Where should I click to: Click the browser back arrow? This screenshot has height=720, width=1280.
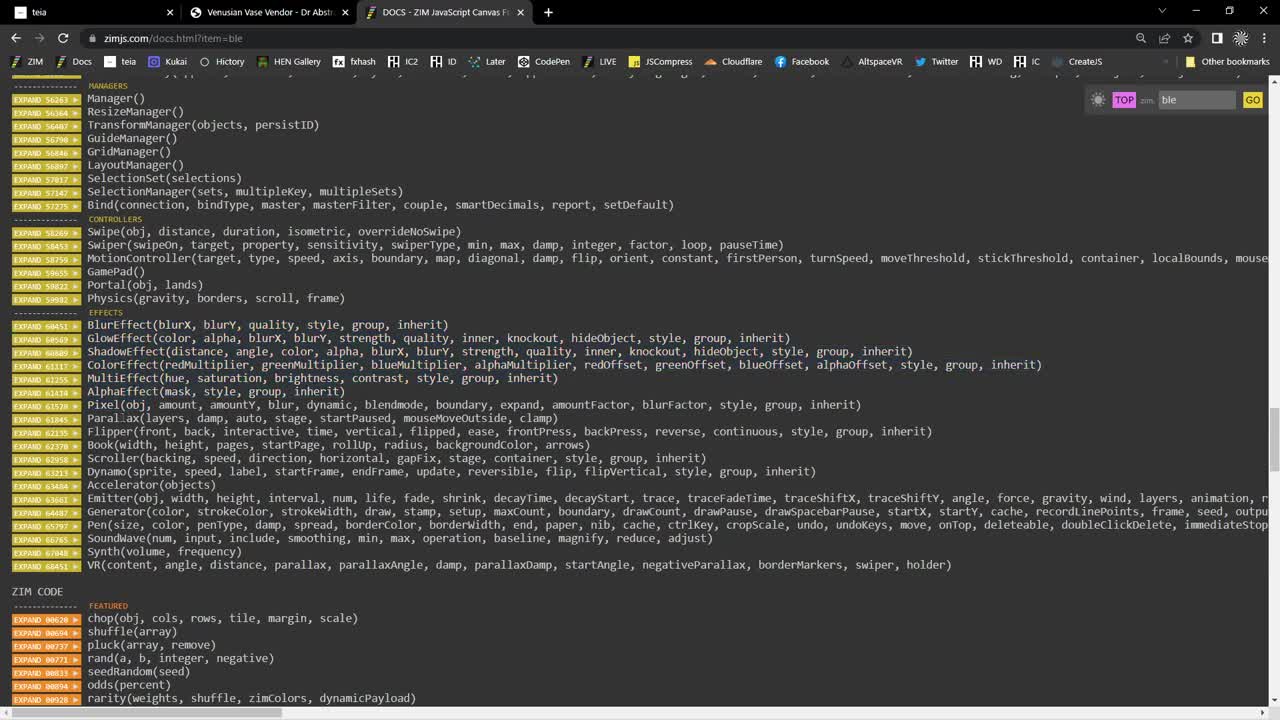click(16, 38)
